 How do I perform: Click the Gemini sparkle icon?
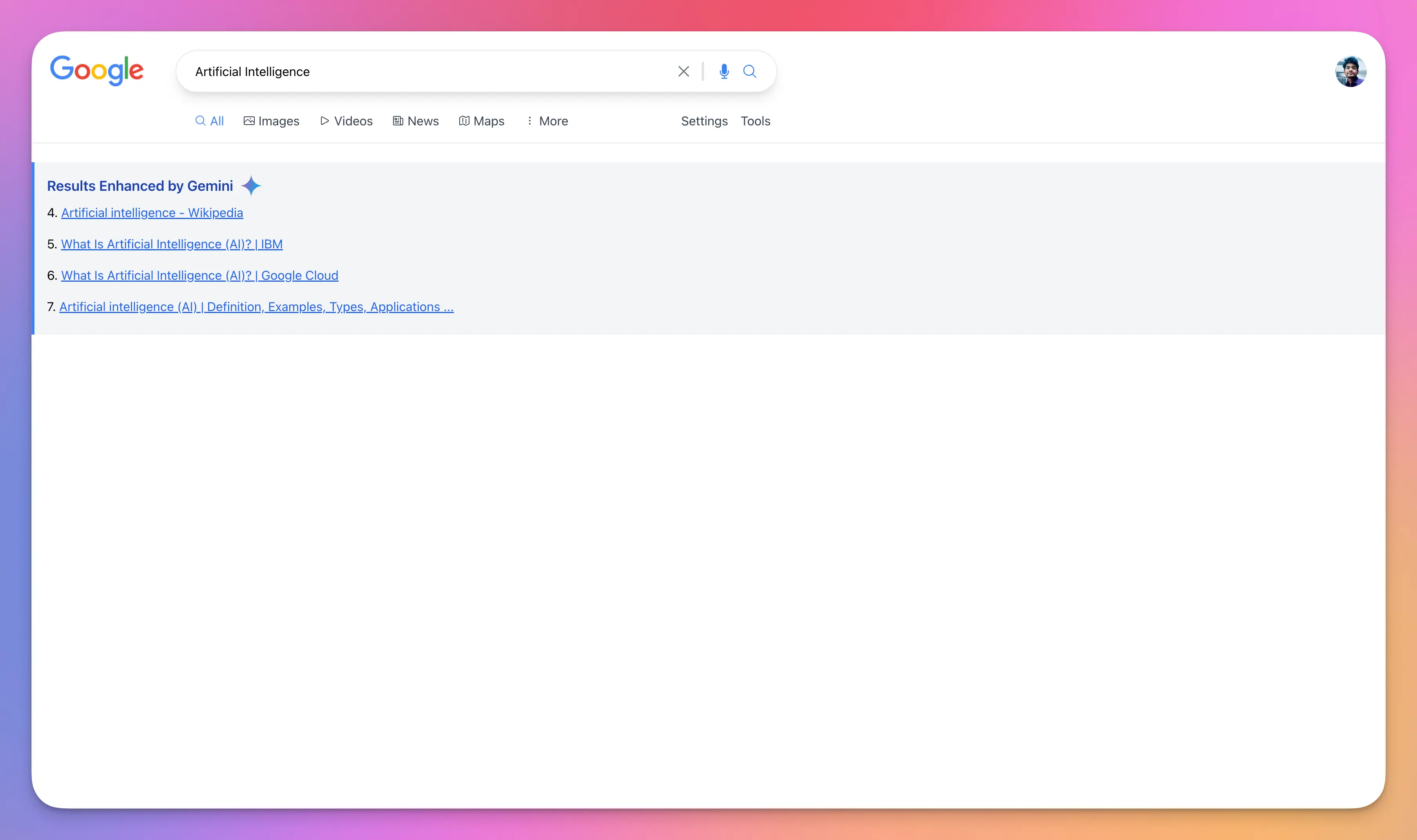tap(251, 186)
